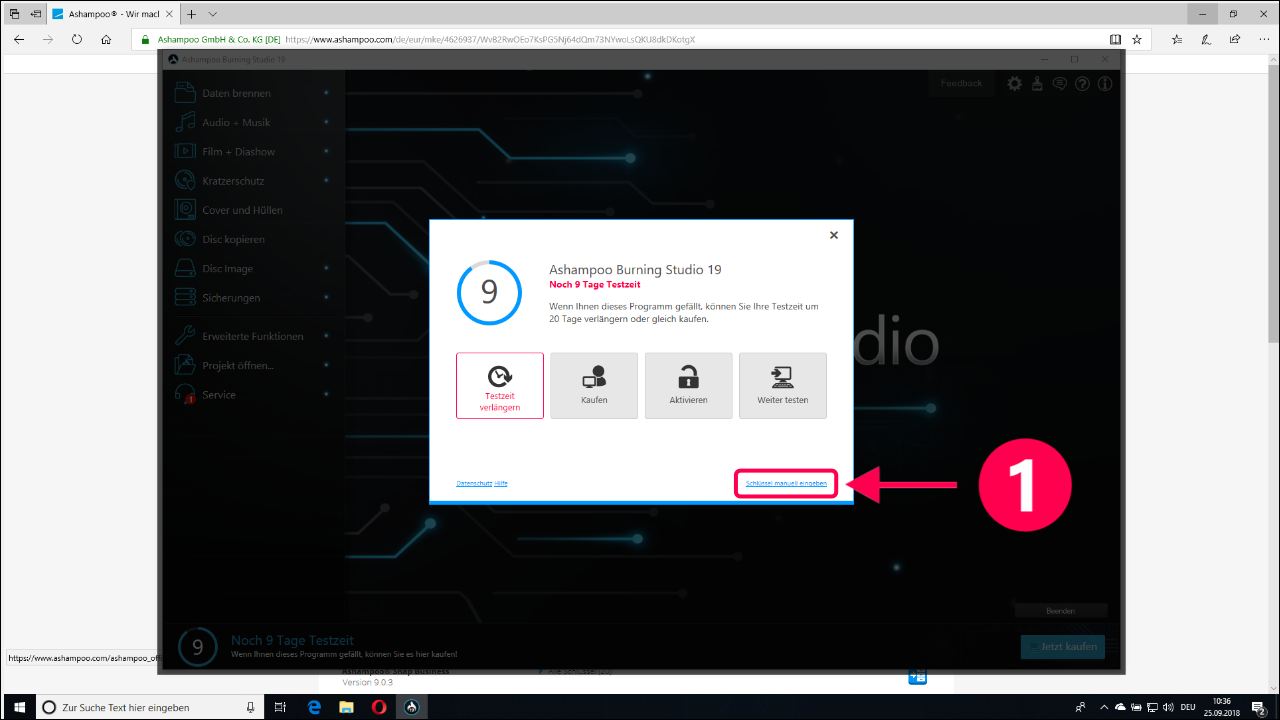Click the Weiter testen button
The height and width of the screenshot is (720, 1280).
[783, 385]
